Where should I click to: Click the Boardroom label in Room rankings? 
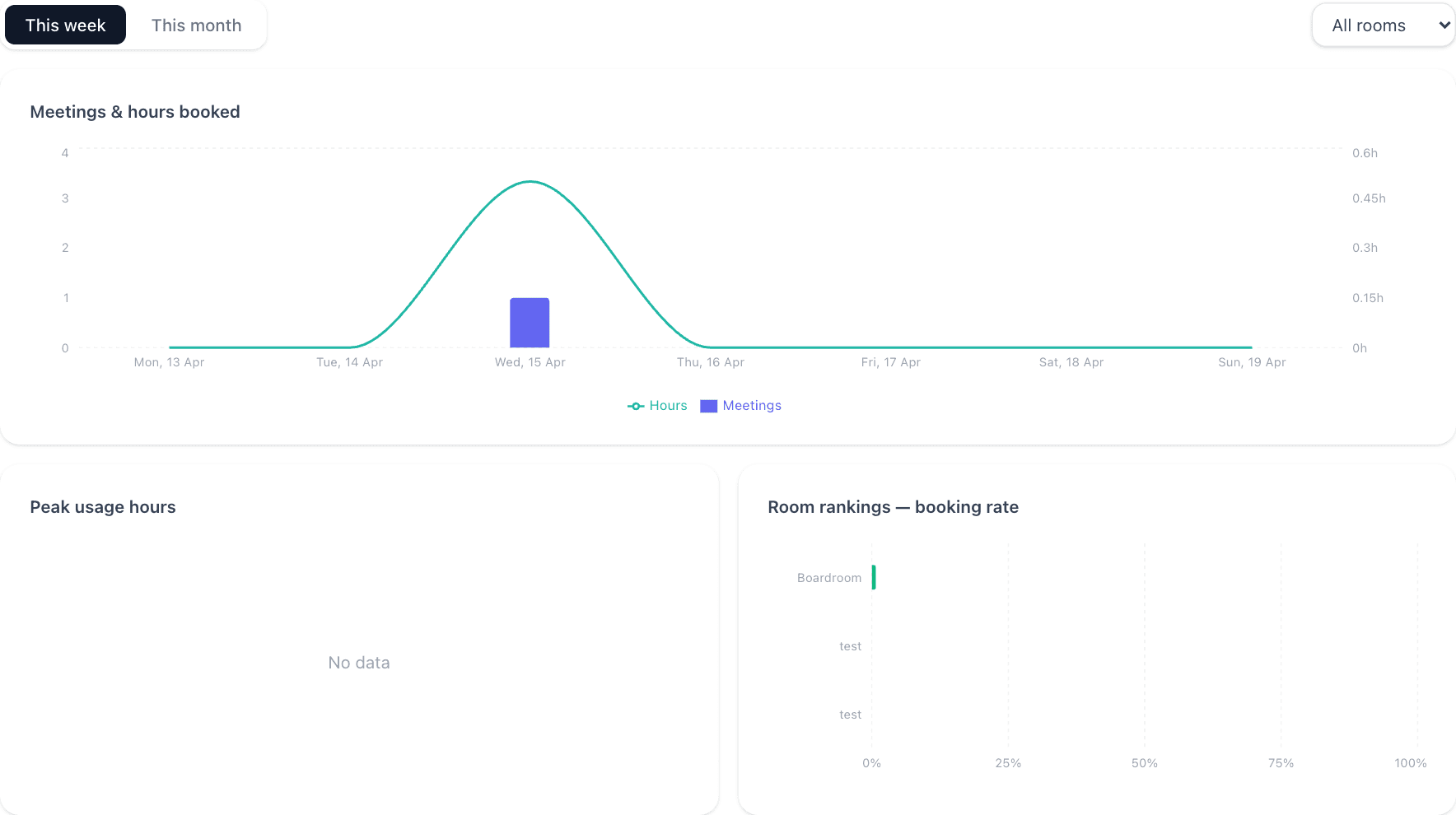pos(828,577)
